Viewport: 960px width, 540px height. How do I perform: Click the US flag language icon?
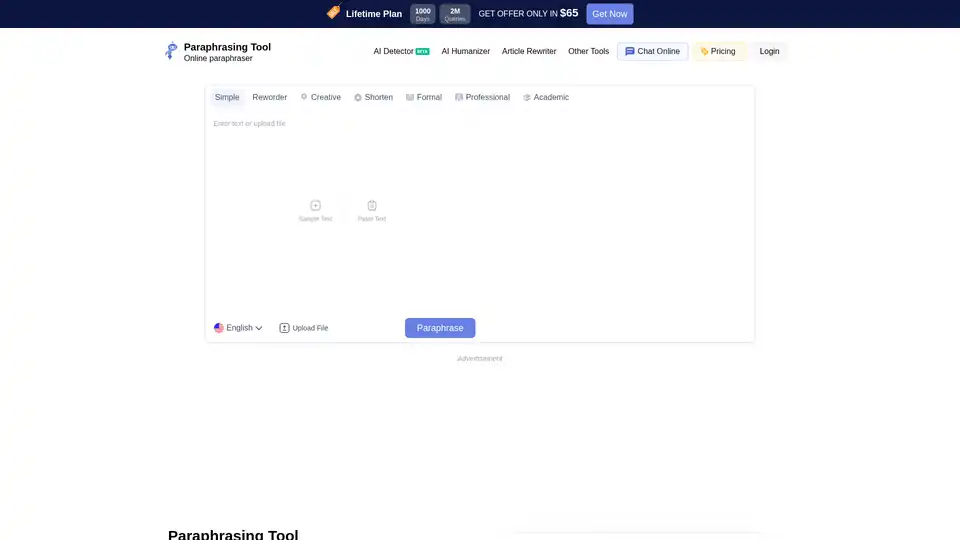click(x=219, y=328)
